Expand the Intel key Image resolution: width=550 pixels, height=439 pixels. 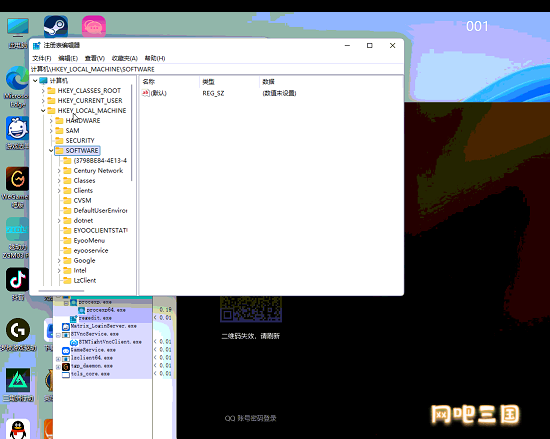[x=59, y=271]
